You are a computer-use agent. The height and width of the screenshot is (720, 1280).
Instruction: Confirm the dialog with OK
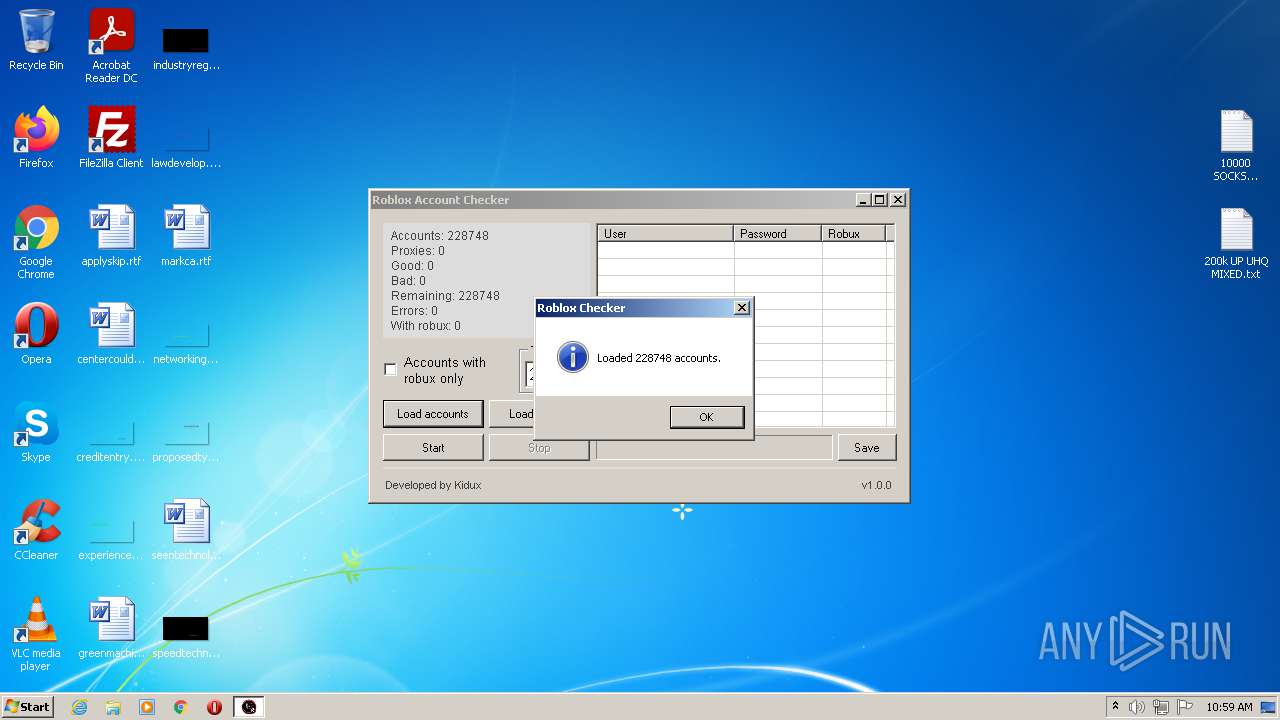[707, 417]
